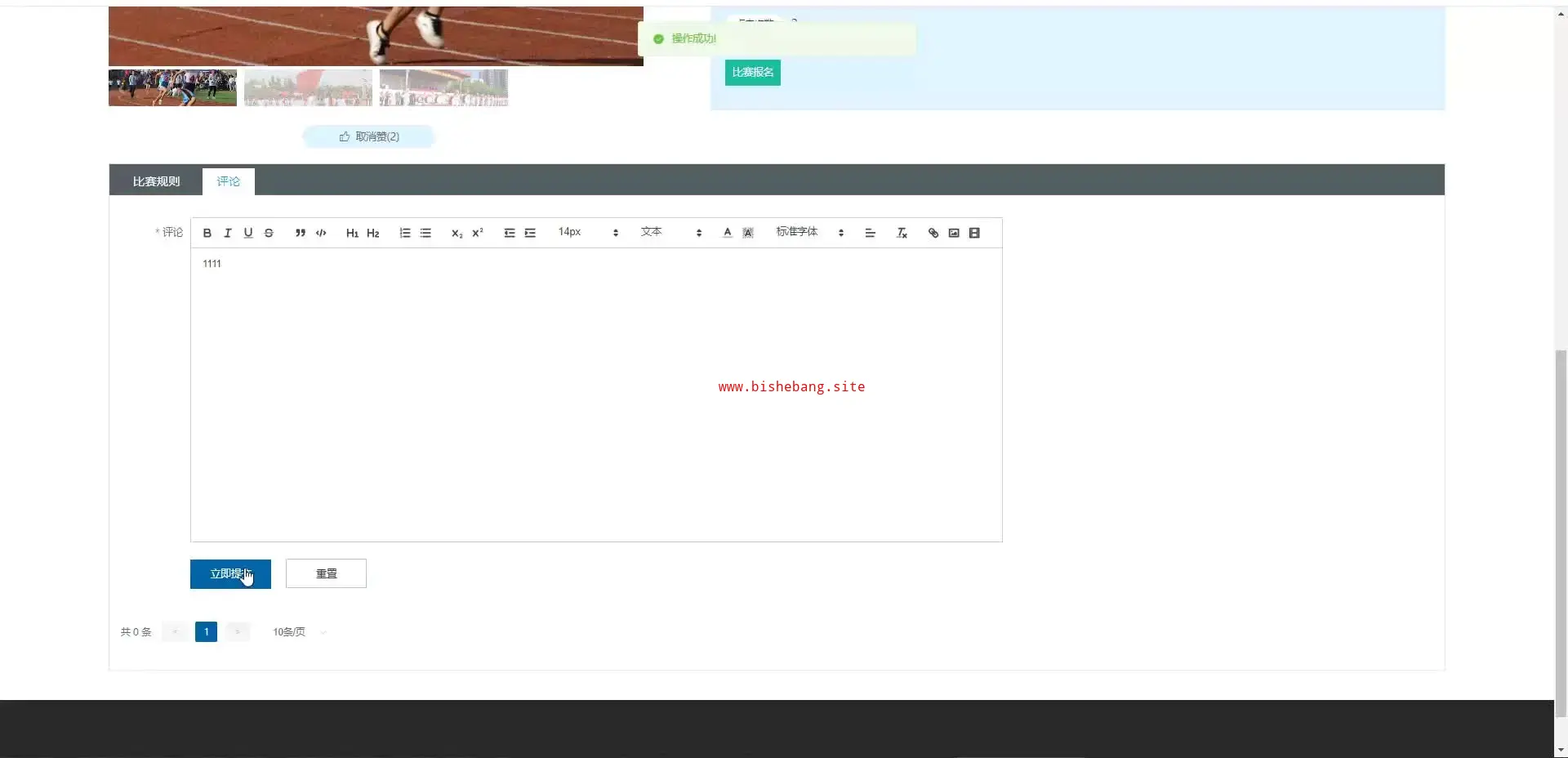Submit the comment with 立即提交
This screenshot has width=1568, height=758.
coord(230,574)
